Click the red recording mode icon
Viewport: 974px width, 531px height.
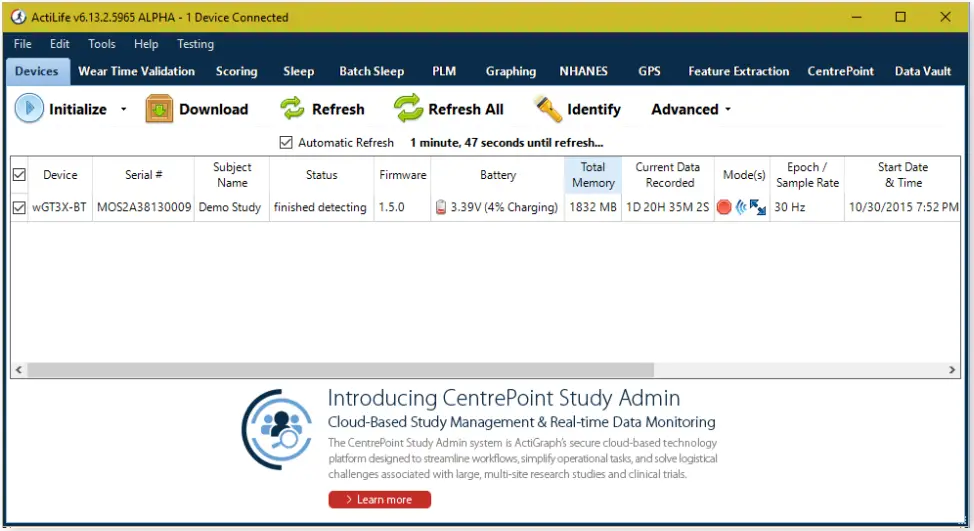[x=724, y=207]
